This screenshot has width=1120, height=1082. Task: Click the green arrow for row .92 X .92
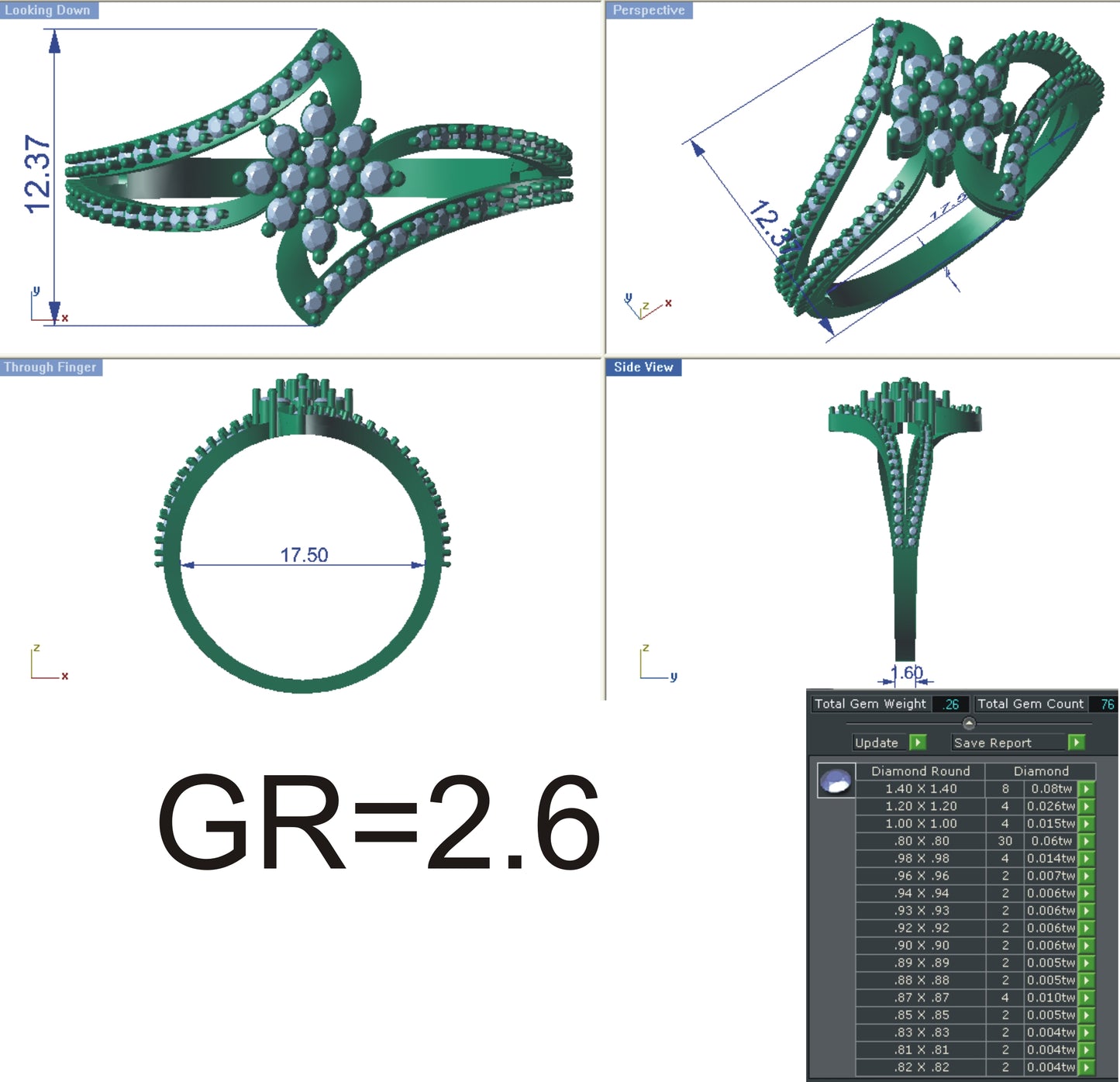(1086, 929)
